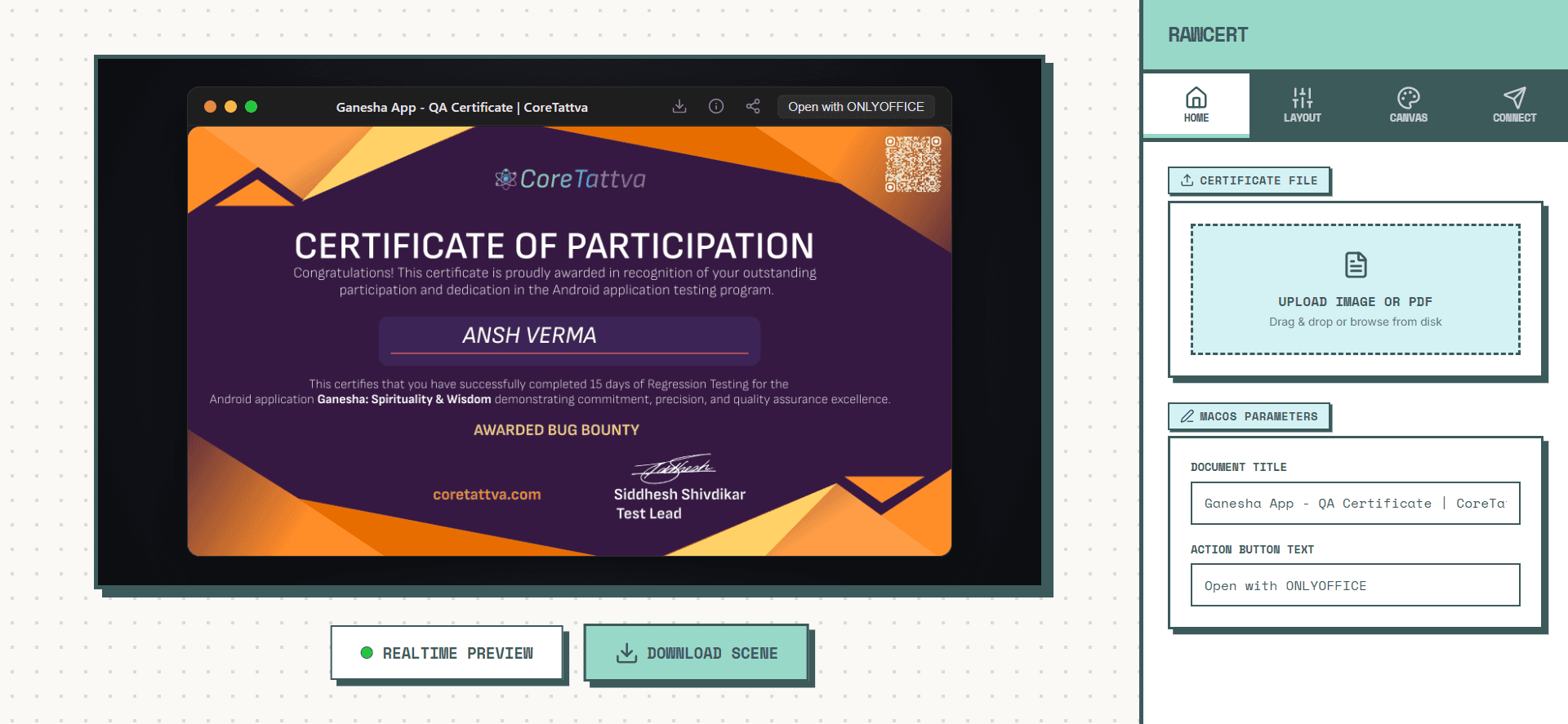The image size is (1568, 724).
Task: Click the signature above Siddhesh Shivdikar
Action: (x=675, y=468)
